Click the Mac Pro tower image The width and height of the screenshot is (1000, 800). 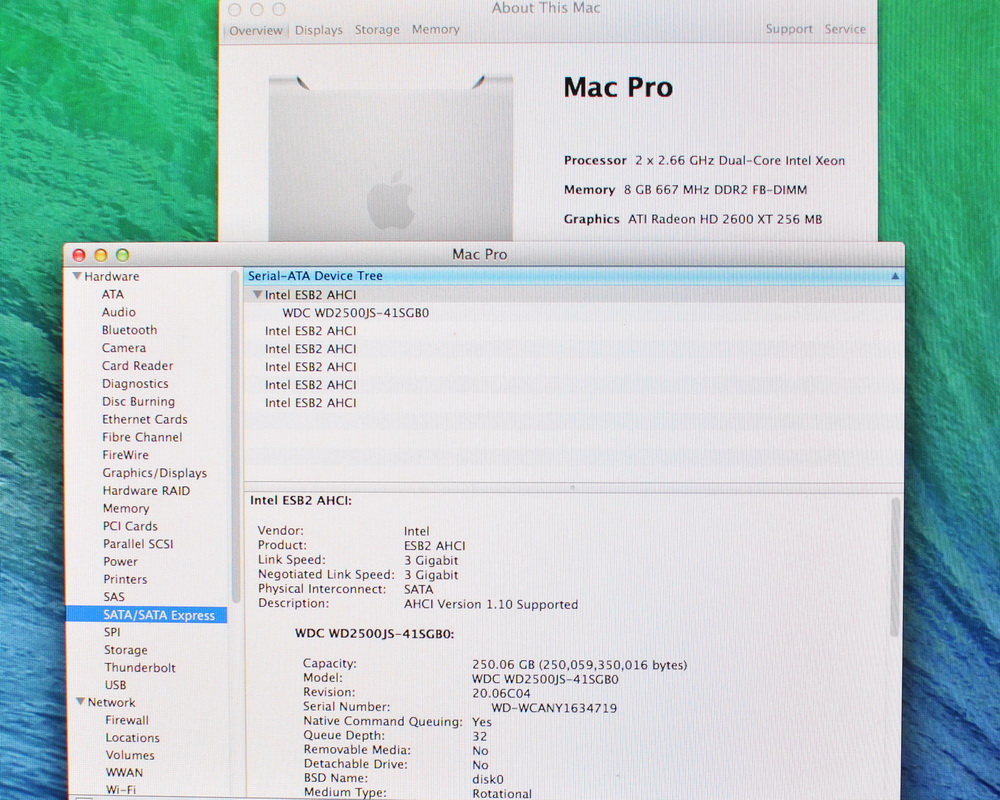390,158
